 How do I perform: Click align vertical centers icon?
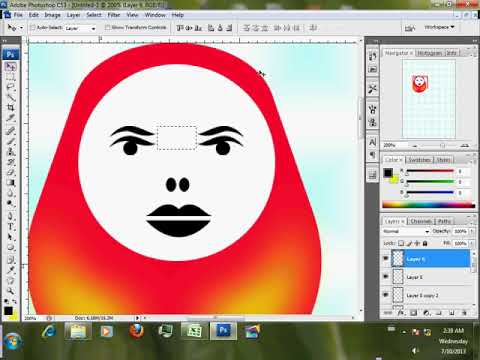[189, 28]
